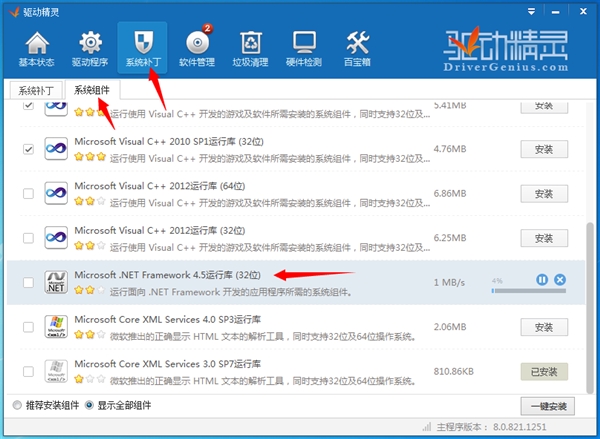Screen dimensions: 600x439
Task: Switch to the 系统组件 sub-tab
Action: pyautogui.click(x=91, y=90)
